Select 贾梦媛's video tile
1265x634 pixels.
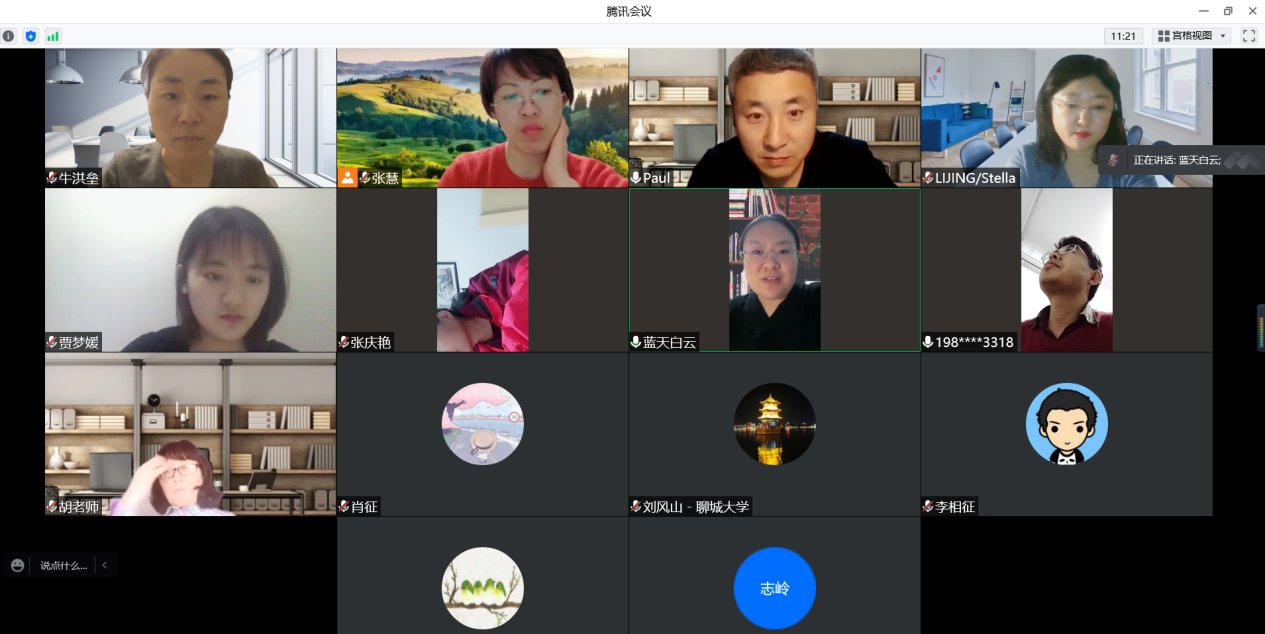coord(191,270)
